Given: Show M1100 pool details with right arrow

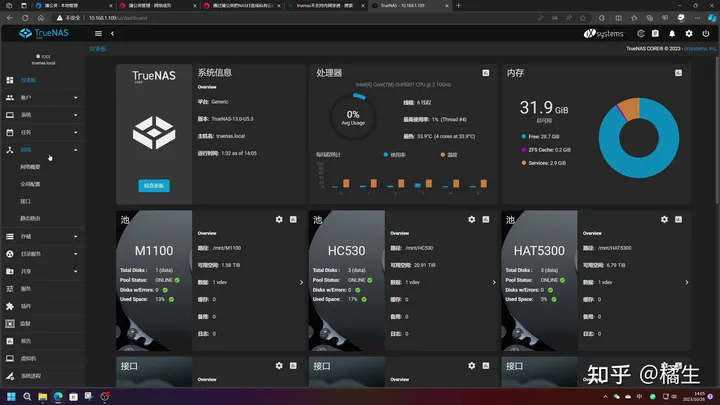Looking at the screenshot, I should (301, 282).
